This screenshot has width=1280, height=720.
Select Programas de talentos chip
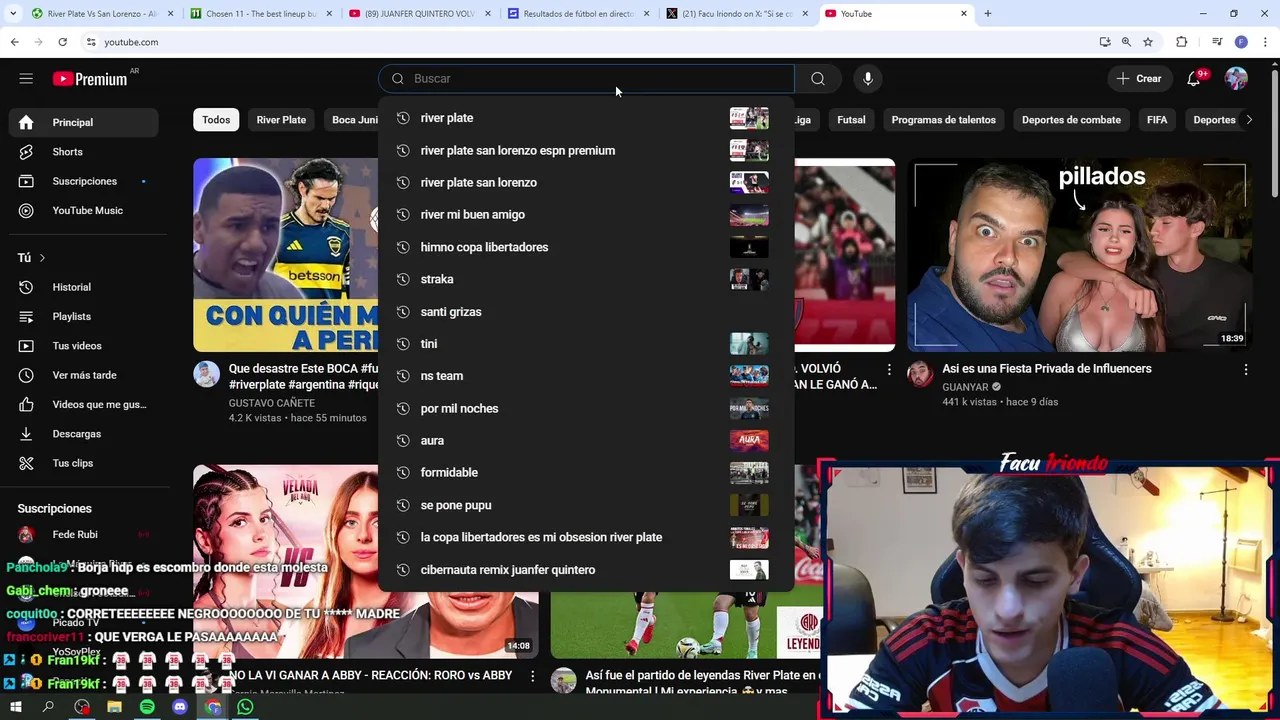click(943, 120)
